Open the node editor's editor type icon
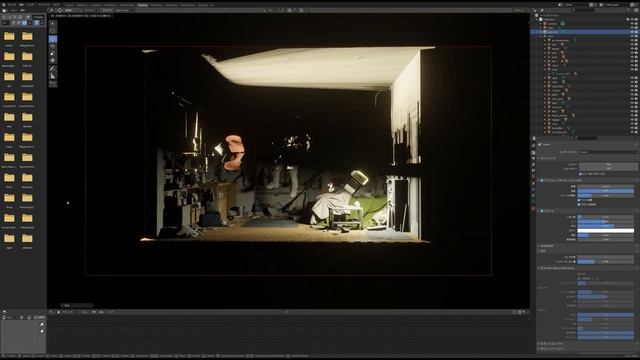The width and height of the screenshot is (640, 360). 51,312
